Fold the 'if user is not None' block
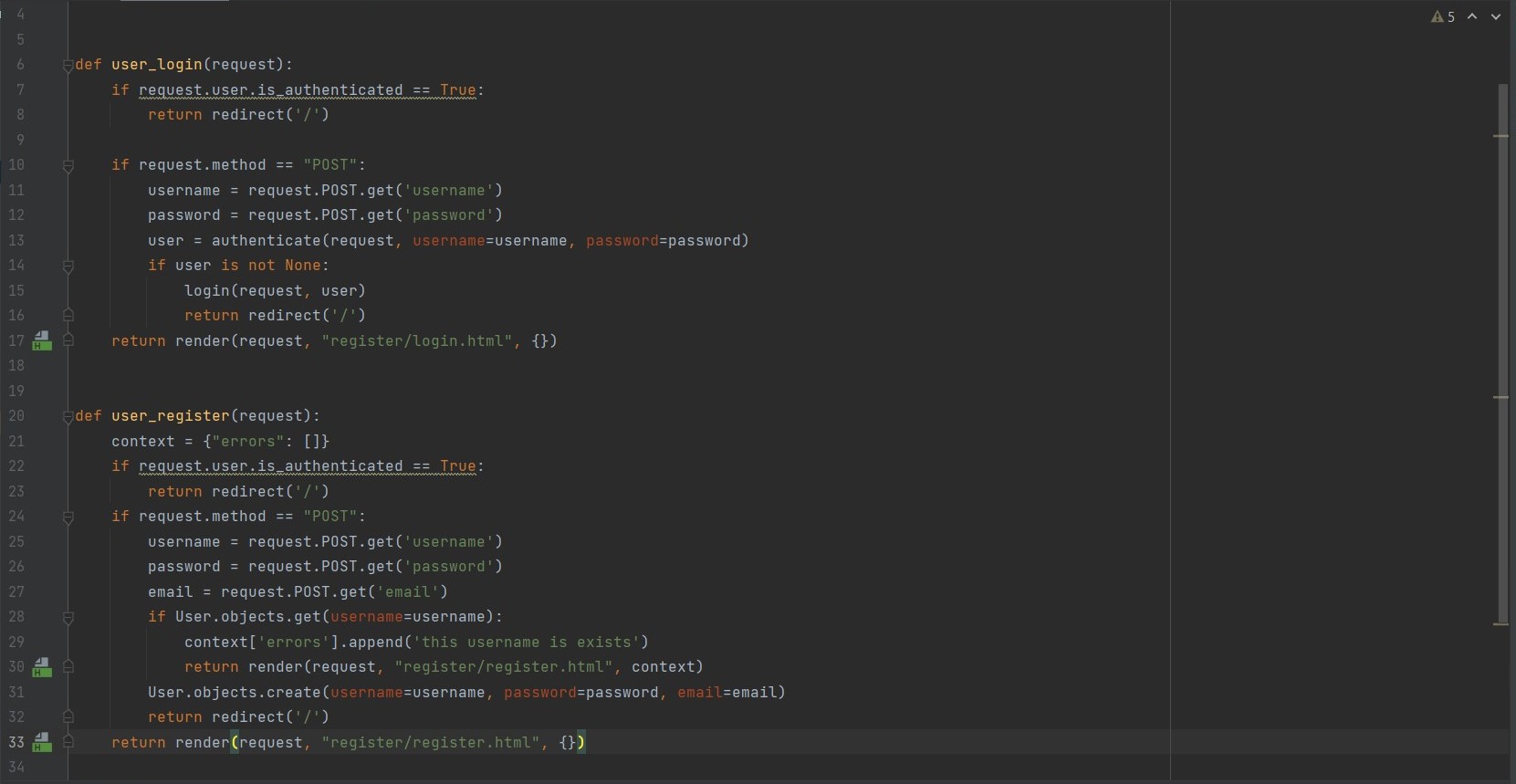 coord(68,267)
